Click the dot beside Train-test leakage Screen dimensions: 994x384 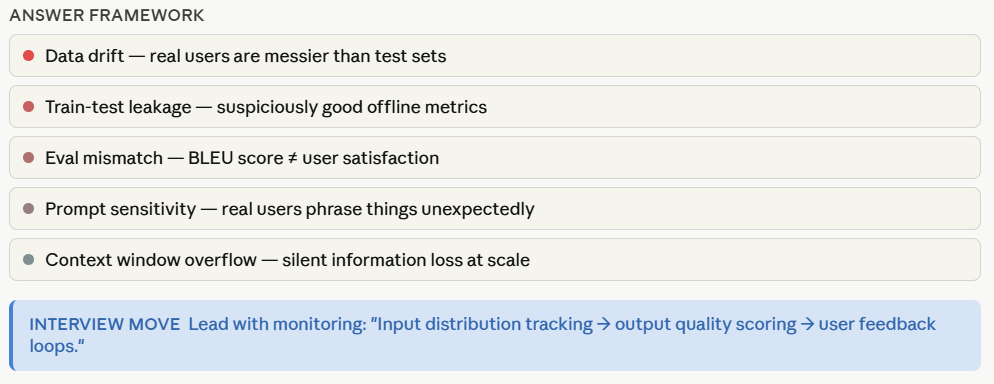click(x=28, y=107)
